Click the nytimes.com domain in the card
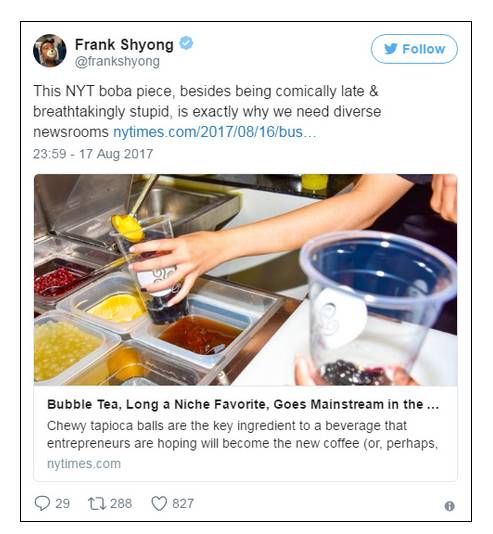Image resolution: width=493 pixels, height=534 pixels. 84,464
